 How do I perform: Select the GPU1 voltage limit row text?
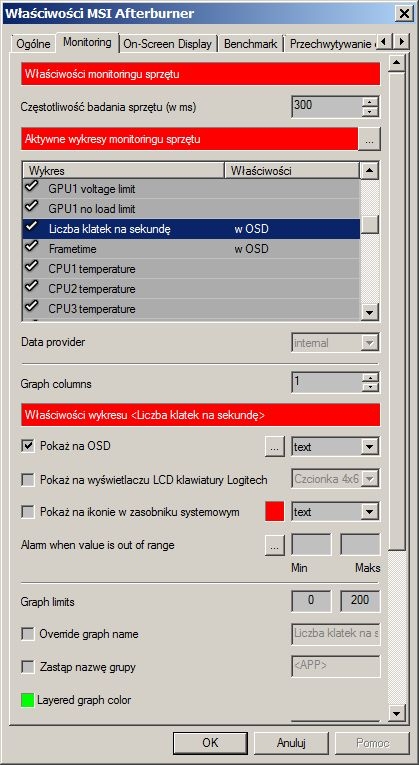[x=92, y=188]
